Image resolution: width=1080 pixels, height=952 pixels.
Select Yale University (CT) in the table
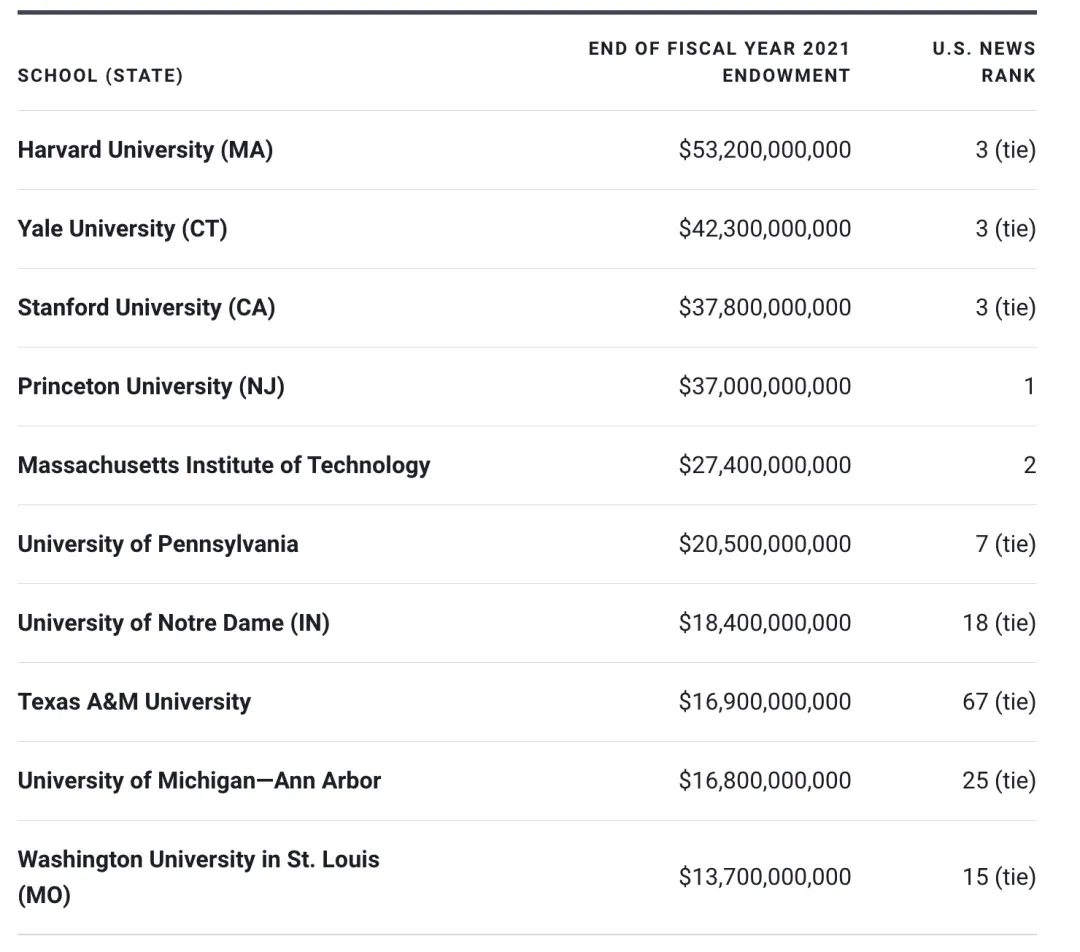(x=122, y=229)
